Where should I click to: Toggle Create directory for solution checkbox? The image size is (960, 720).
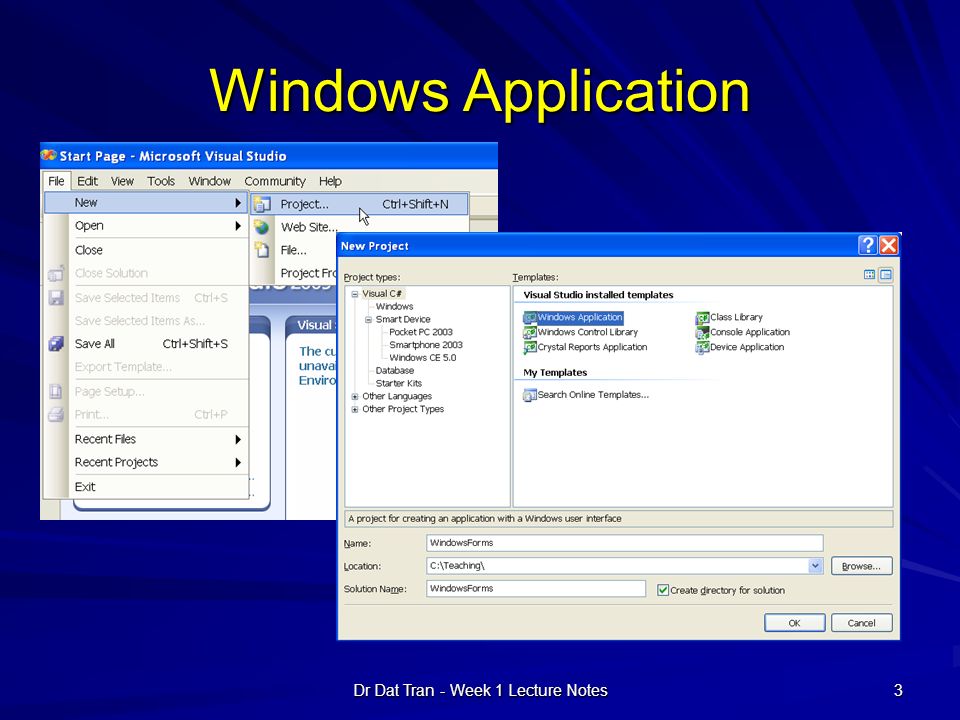[662, 590]
